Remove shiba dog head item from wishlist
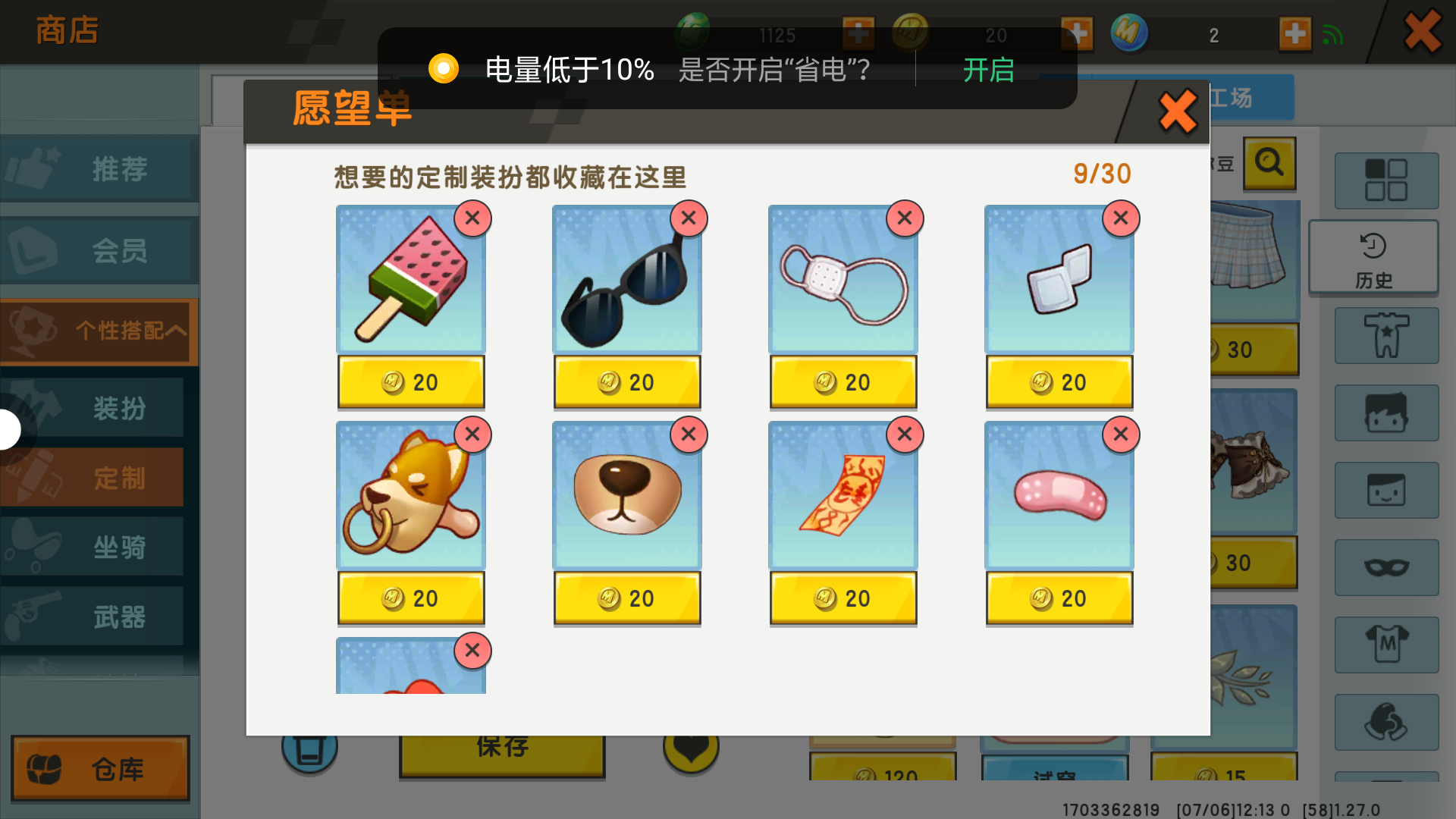The height and width of the screenshot is (819, 1456). 472,435
